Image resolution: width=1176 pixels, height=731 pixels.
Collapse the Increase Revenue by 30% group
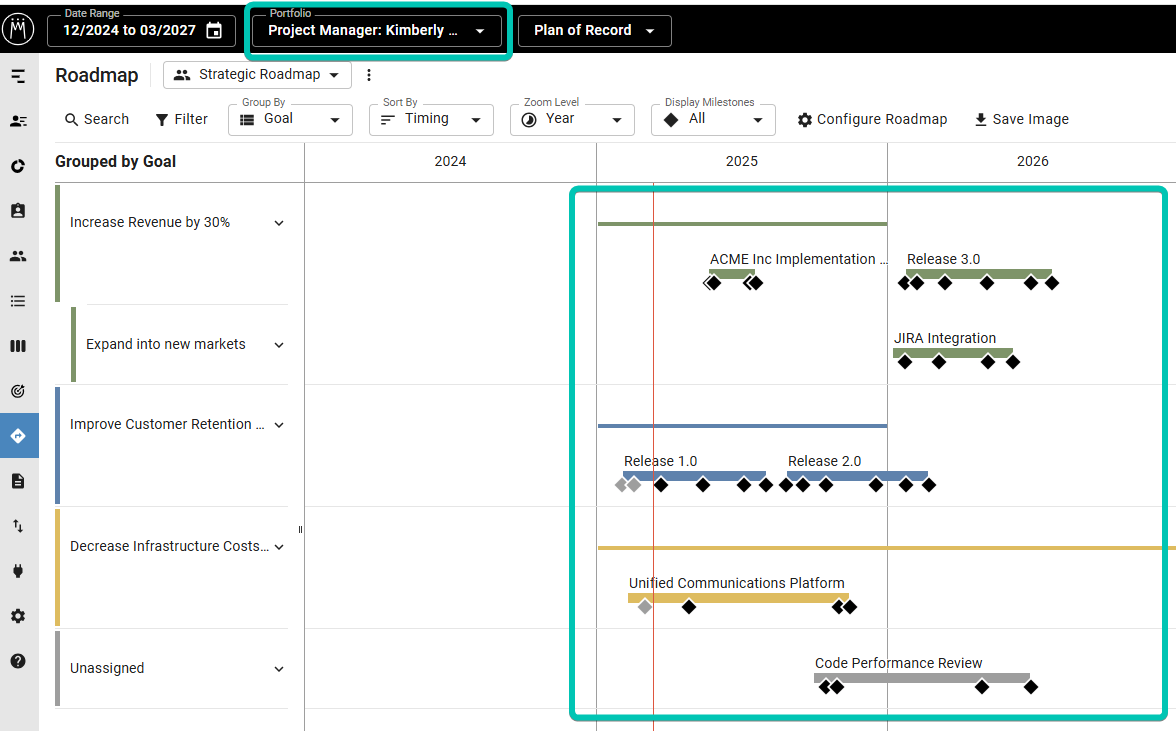click(x=279, y=223)
